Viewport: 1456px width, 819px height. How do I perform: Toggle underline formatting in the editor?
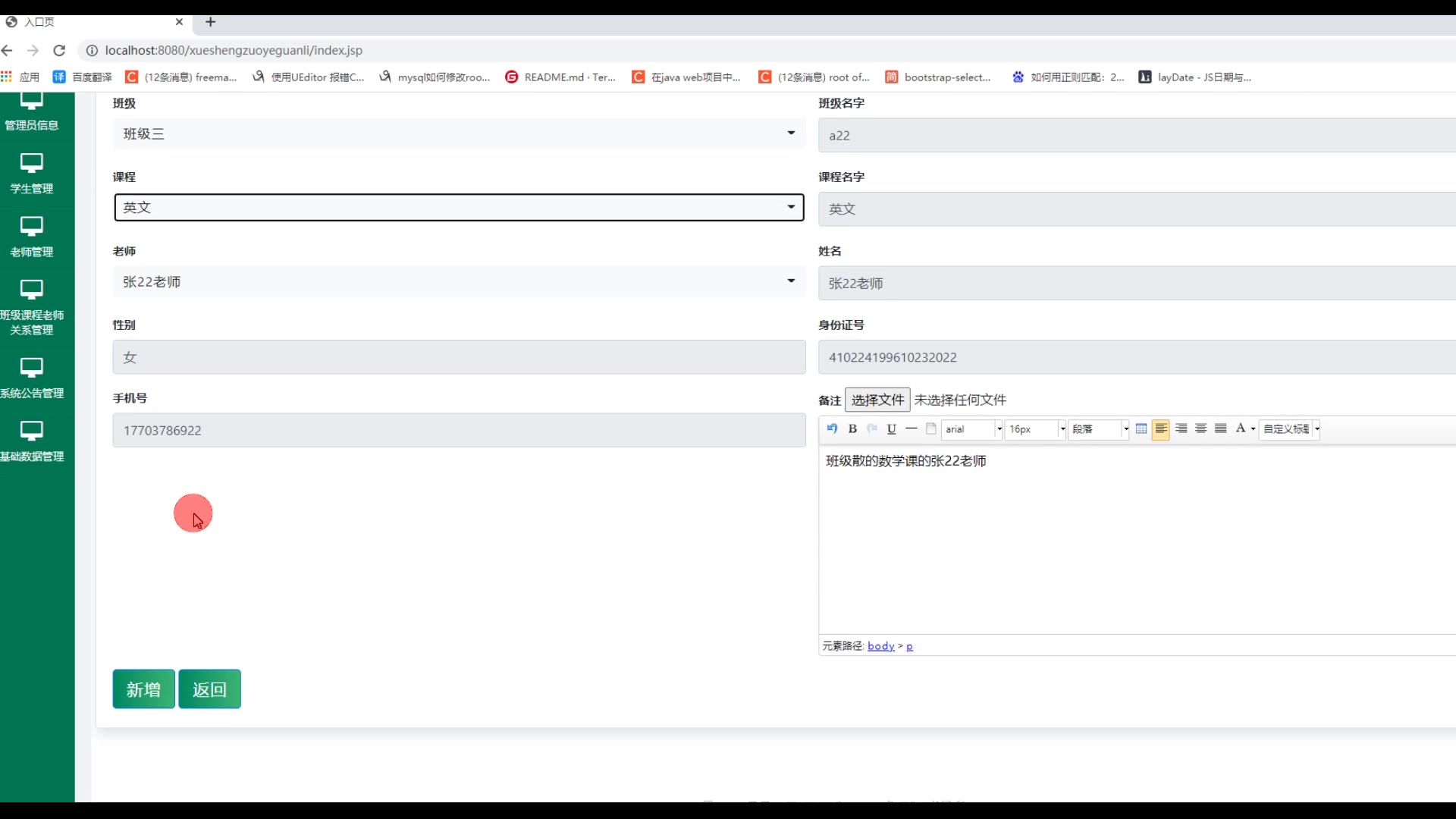click(x=892, y=428)
